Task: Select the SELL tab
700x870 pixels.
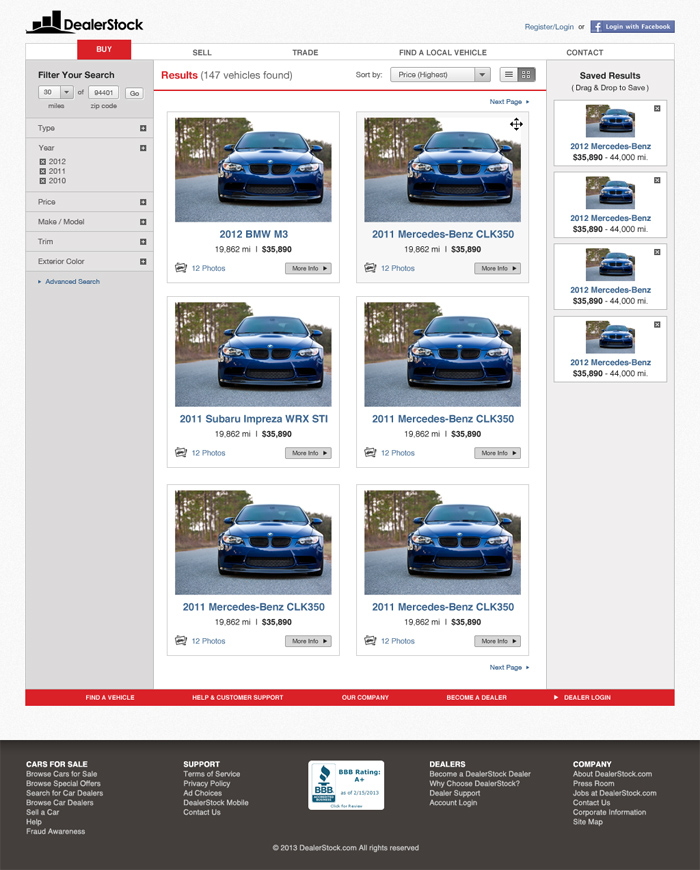Action: tap(202, 53)
